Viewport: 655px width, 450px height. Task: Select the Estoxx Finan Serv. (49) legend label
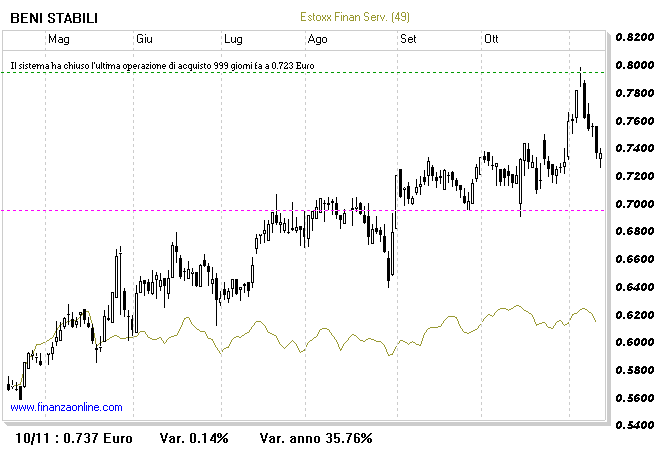pyautogui.click(x=355, y=17)
